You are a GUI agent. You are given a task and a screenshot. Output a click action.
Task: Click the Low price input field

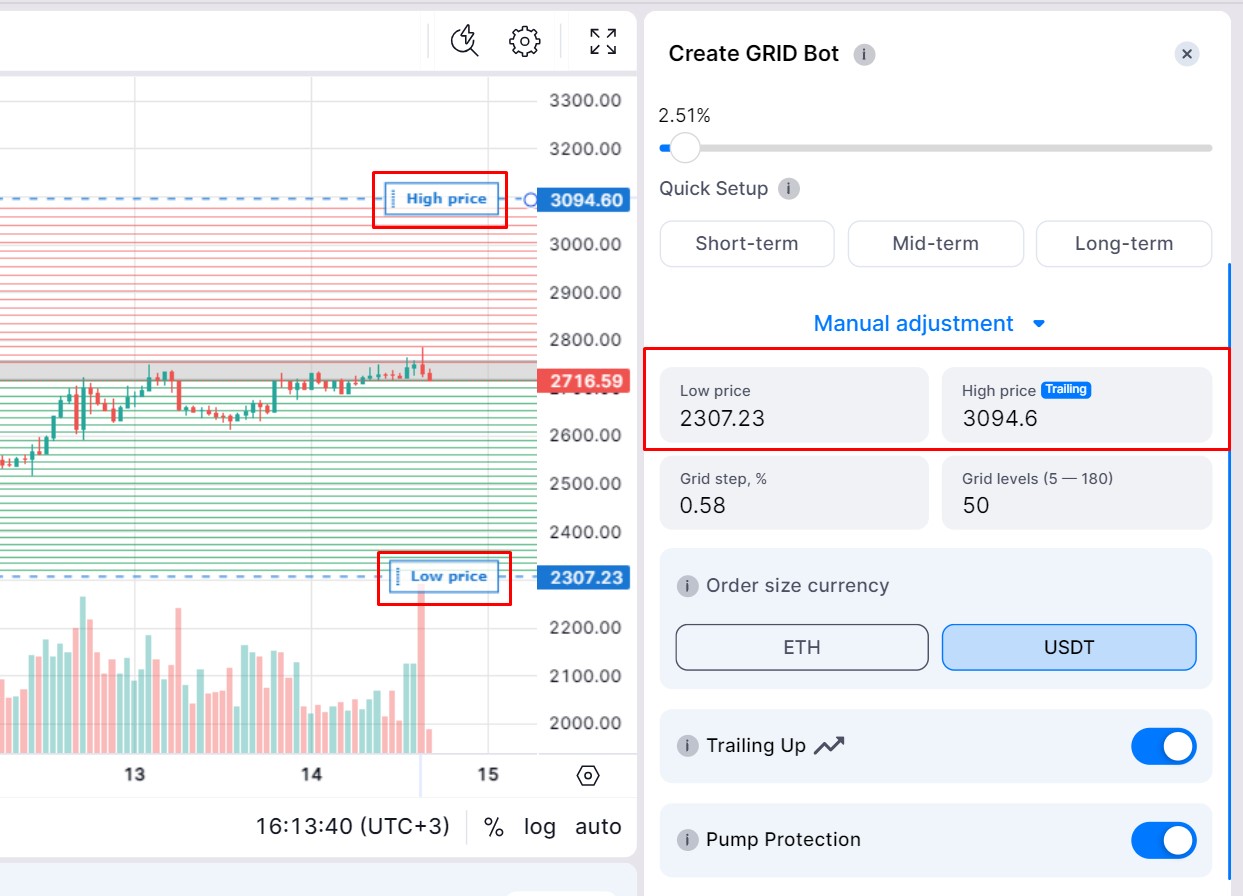[794, 406]
